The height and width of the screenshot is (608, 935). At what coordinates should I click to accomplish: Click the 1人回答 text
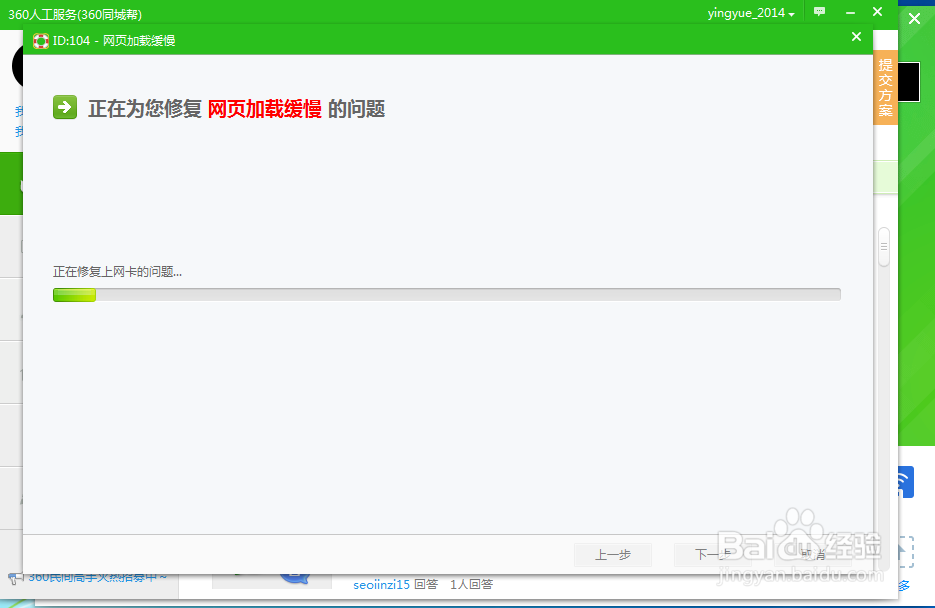click(471, 585)
